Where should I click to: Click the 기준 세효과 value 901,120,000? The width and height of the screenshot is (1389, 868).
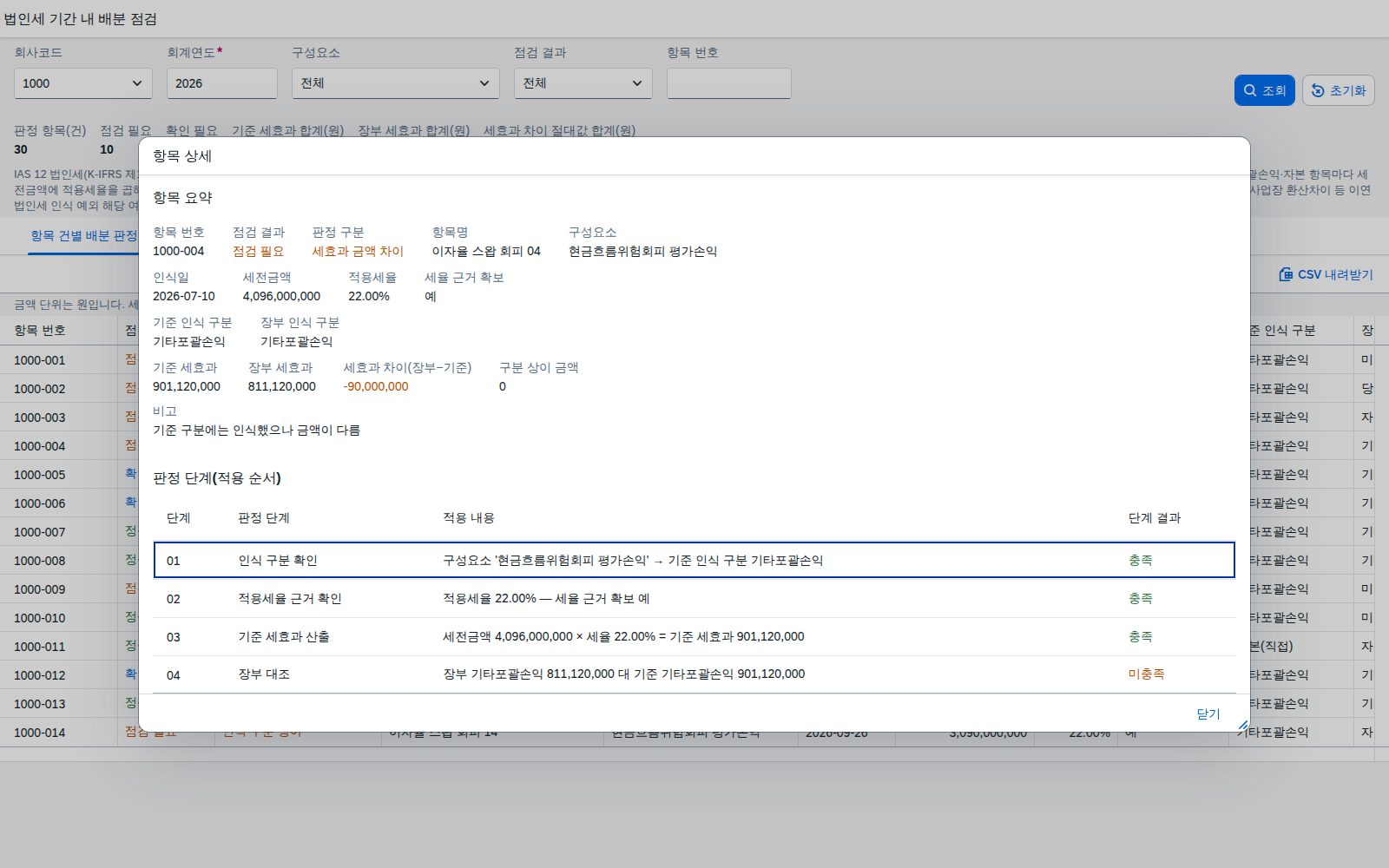click(187, 386)
